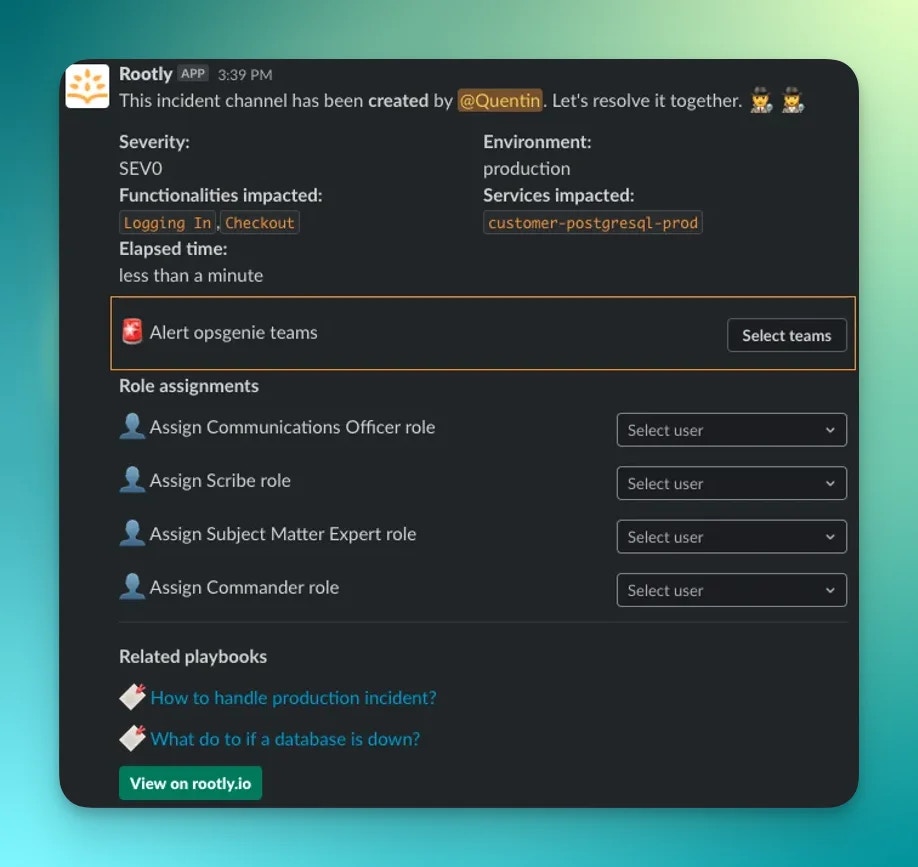Click the red siren alert icon

click(132, 331)
